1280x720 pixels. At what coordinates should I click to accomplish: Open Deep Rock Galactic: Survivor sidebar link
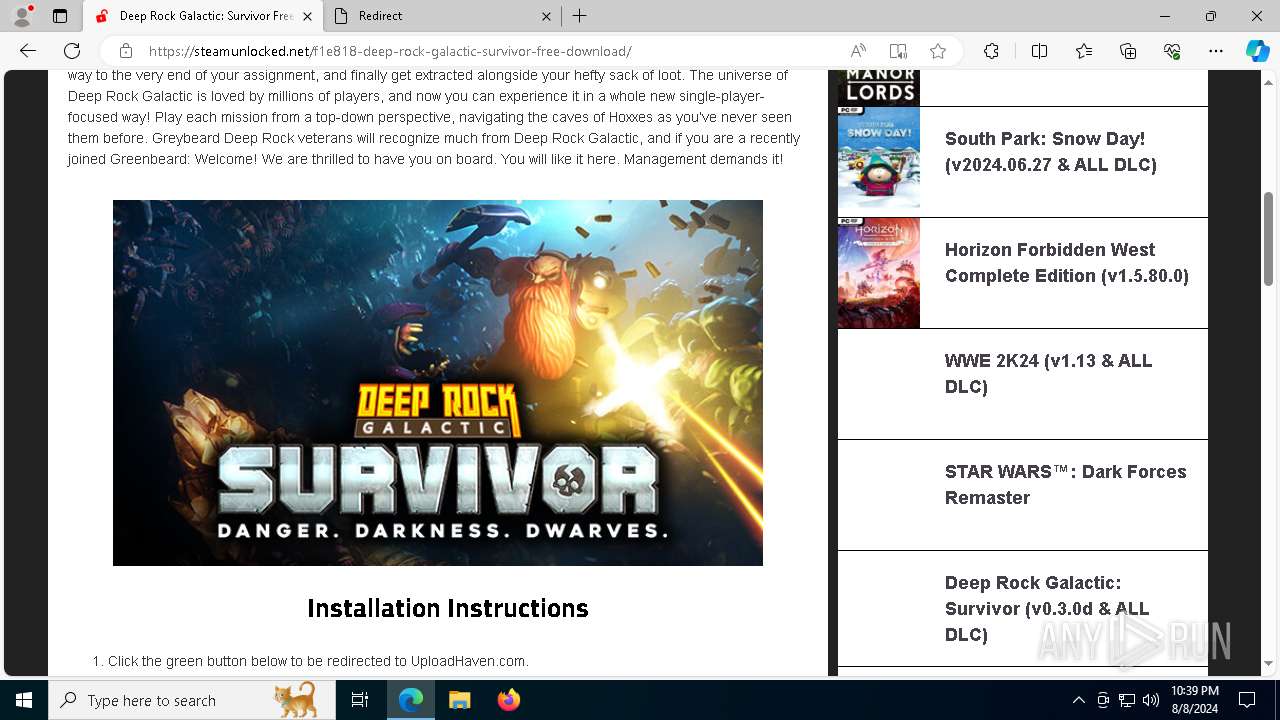[1046, 609]
